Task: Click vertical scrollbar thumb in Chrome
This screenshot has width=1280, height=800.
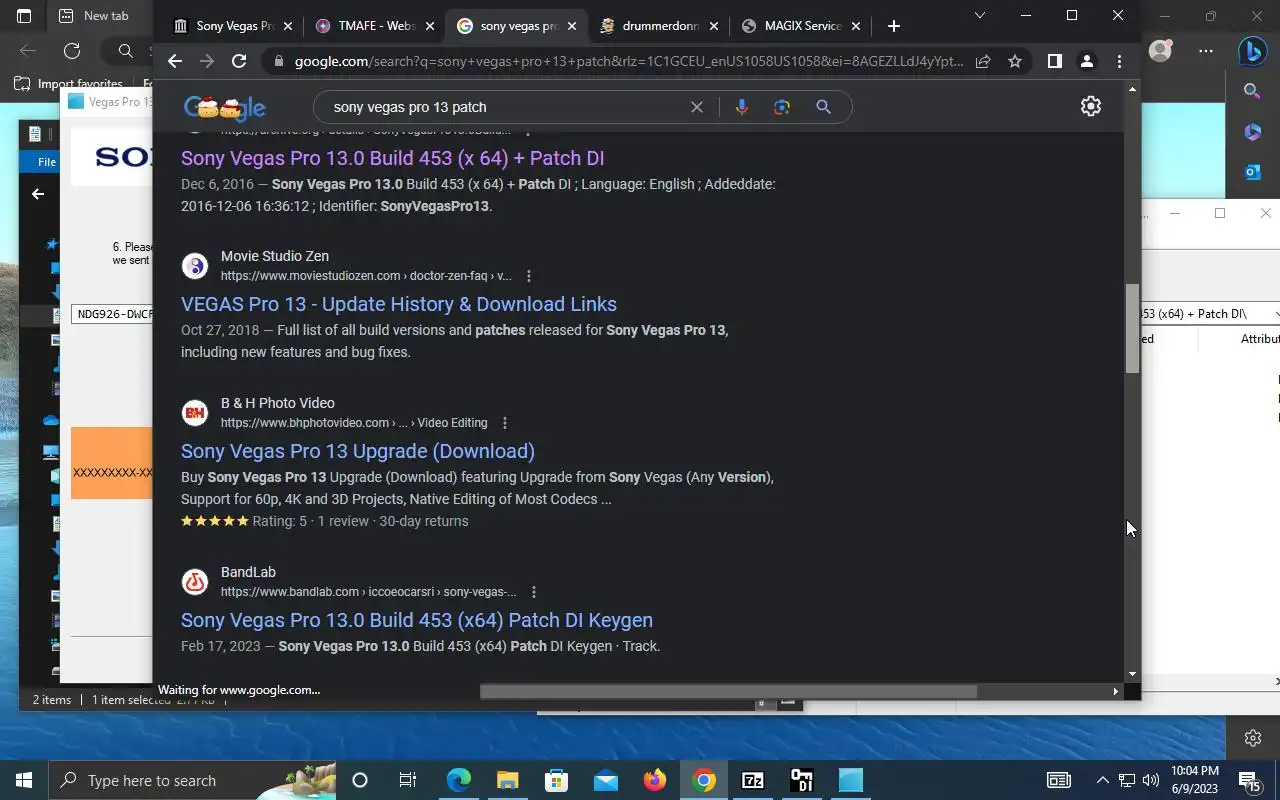Action: (x=1132, y=329)
